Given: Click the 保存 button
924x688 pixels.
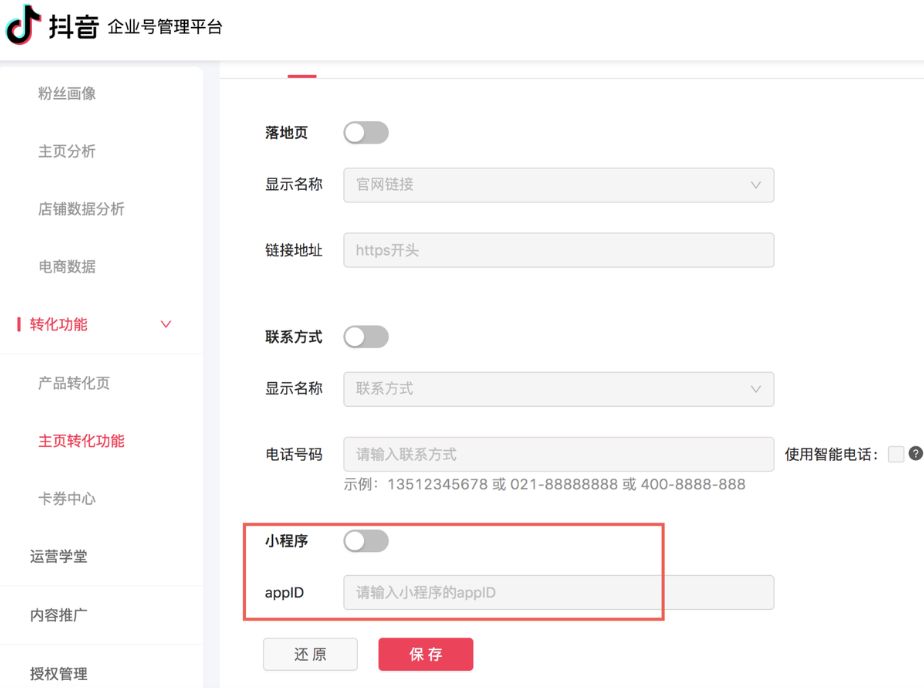Looking at the screenshot, I should click(x=425, y=655).
